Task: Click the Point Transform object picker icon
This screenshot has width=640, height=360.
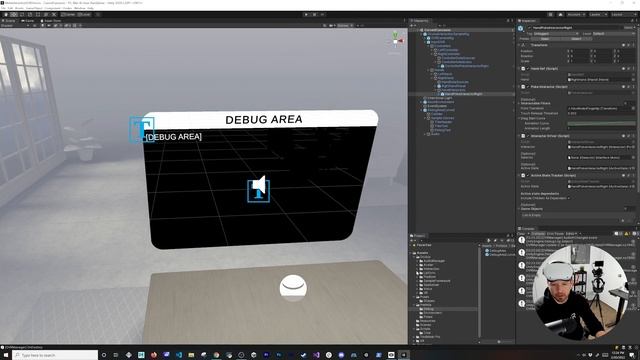Action: (633, 108)
